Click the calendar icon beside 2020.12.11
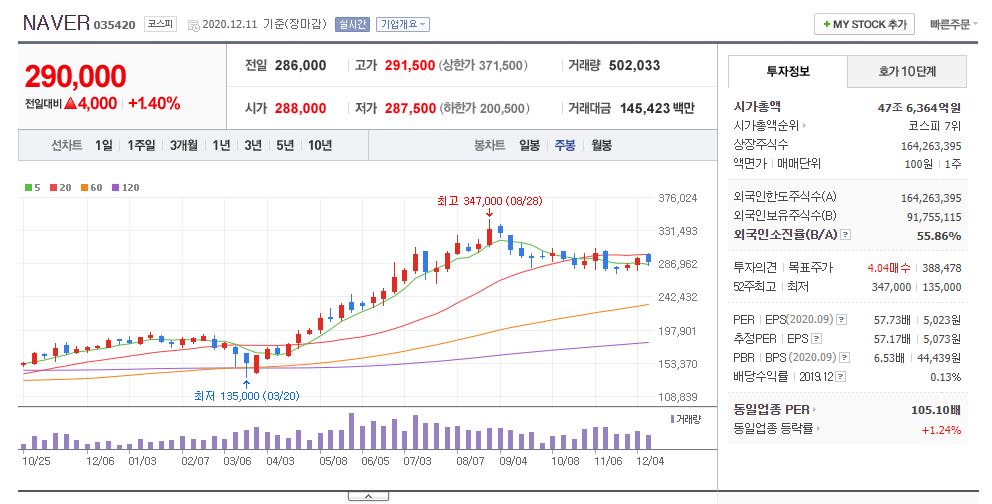The width and height of the screenshot is (992, 504). click(193, 26)
